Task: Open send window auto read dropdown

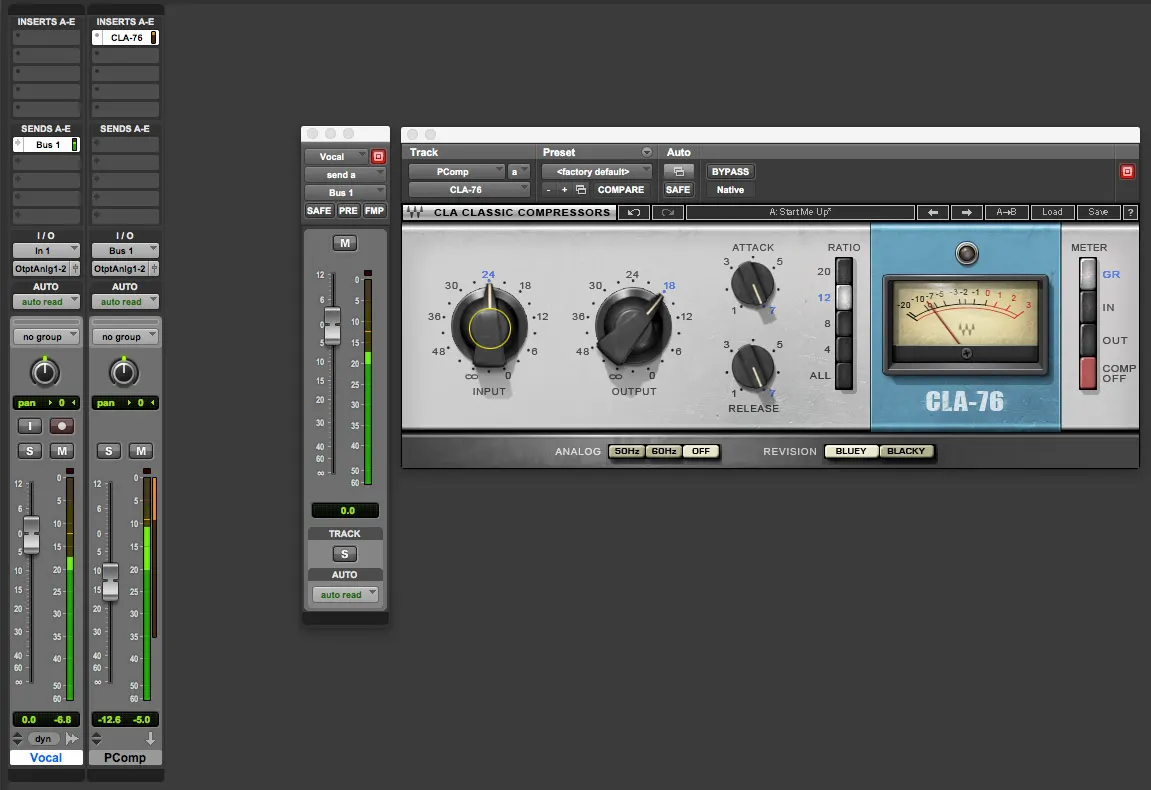Action: coord(345,595)
